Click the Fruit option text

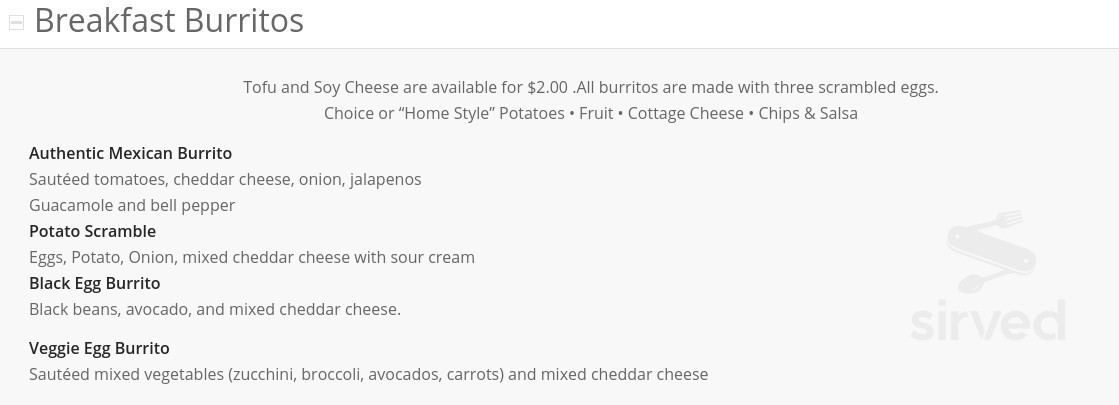(x=597, y=113)
